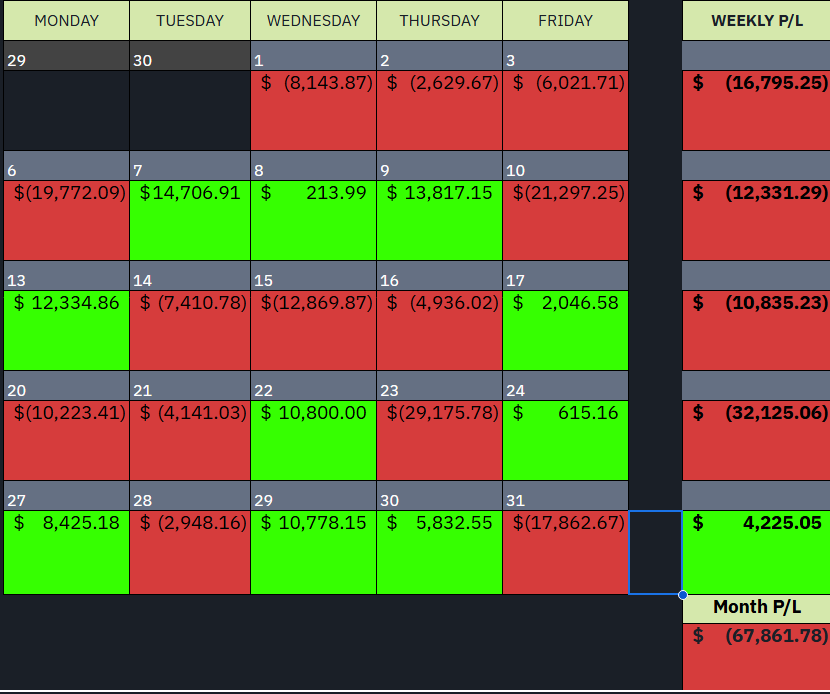The height and width of the screenshot is (694, 830).
Task: Select the date cell labeled 13
Action: [66, 276]
